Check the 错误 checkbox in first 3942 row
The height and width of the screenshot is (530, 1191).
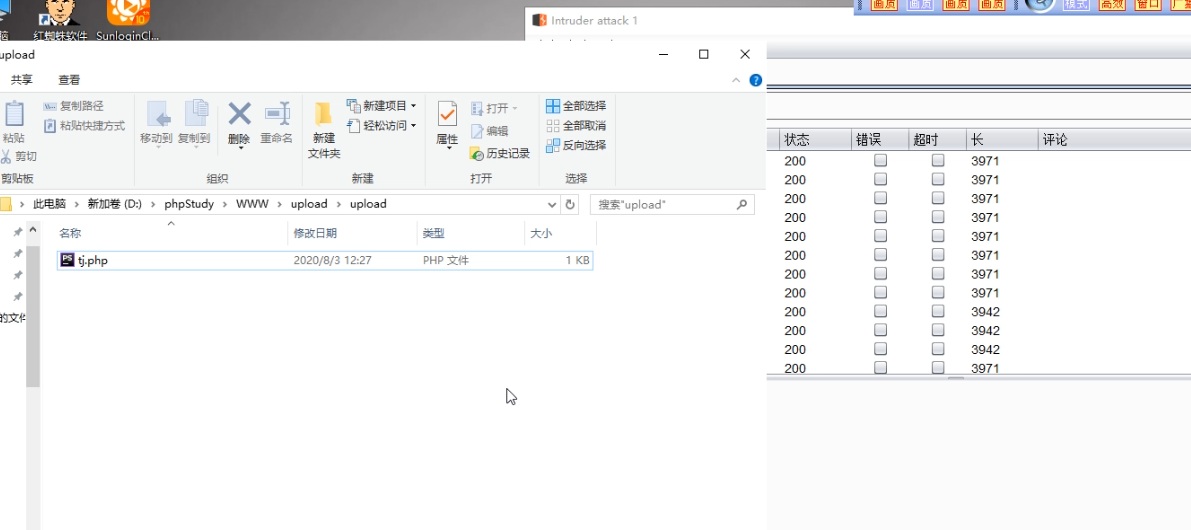pyautogui.click(x=880, y=312)
